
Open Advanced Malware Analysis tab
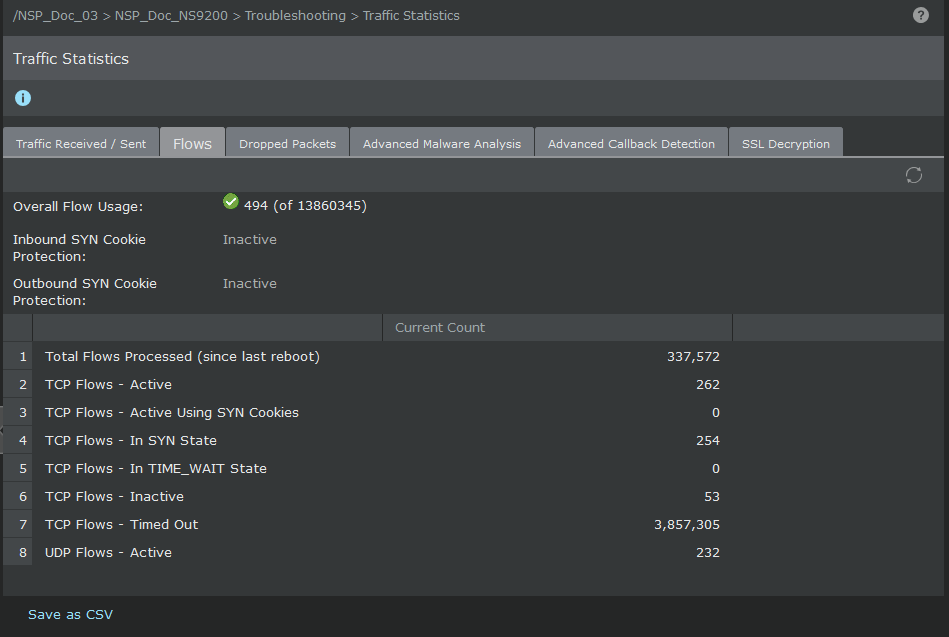[x=442, y=144]
